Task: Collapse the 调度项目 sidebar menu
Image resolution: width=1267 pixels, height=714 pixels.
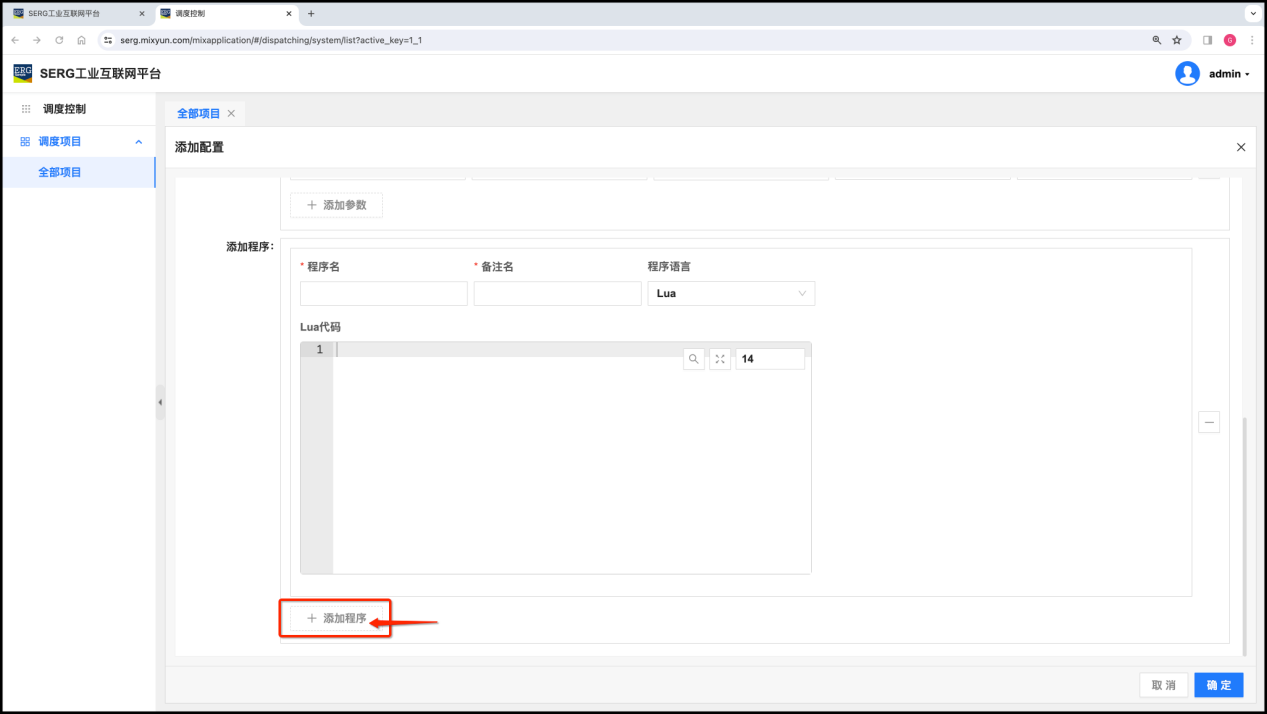Action: (x=138, y=142)
